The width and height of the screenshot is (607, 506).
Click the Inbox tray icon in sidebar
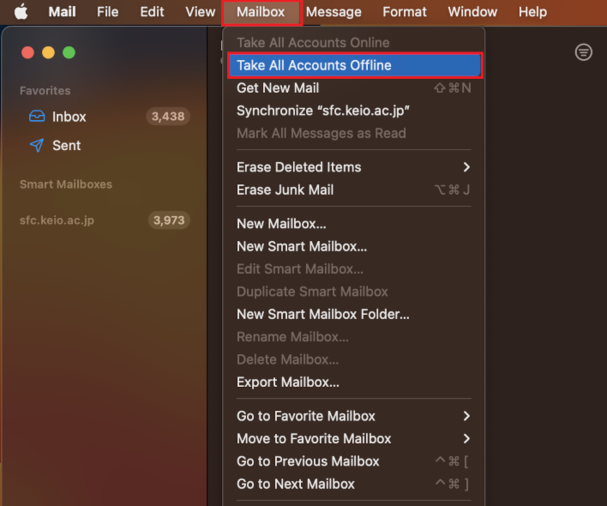[x=37, y=117]
